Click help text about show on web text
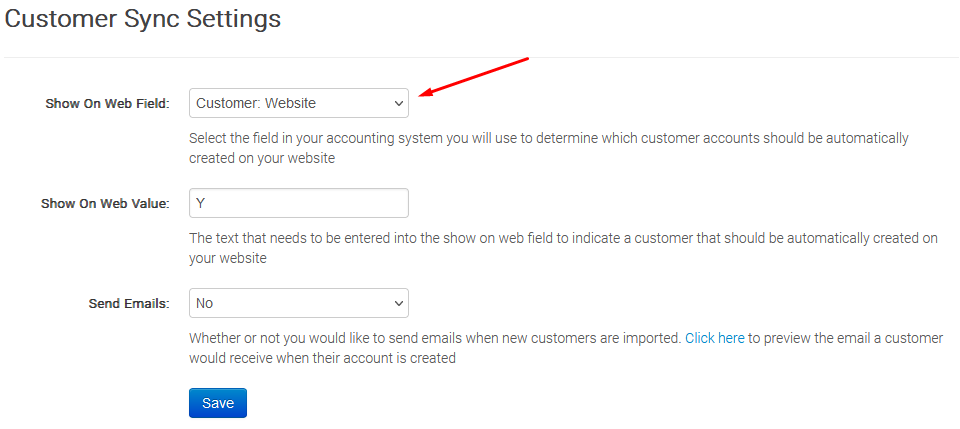 [x=563, y=238]
